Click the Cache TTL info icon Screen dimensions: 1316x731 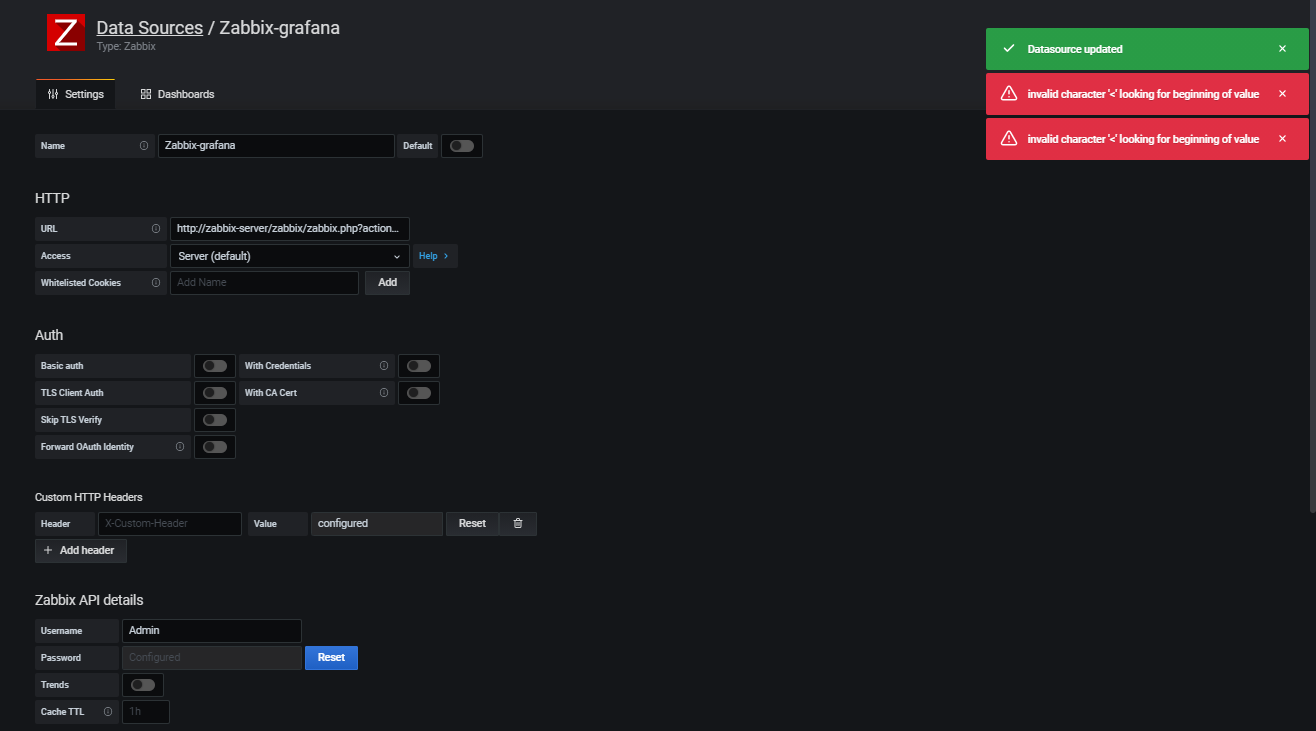[x=108, y=712]
